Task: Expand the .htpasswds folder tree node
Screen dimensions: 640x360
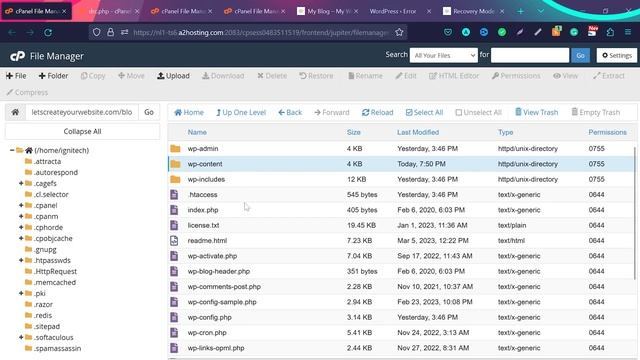Action: (21, 260)
